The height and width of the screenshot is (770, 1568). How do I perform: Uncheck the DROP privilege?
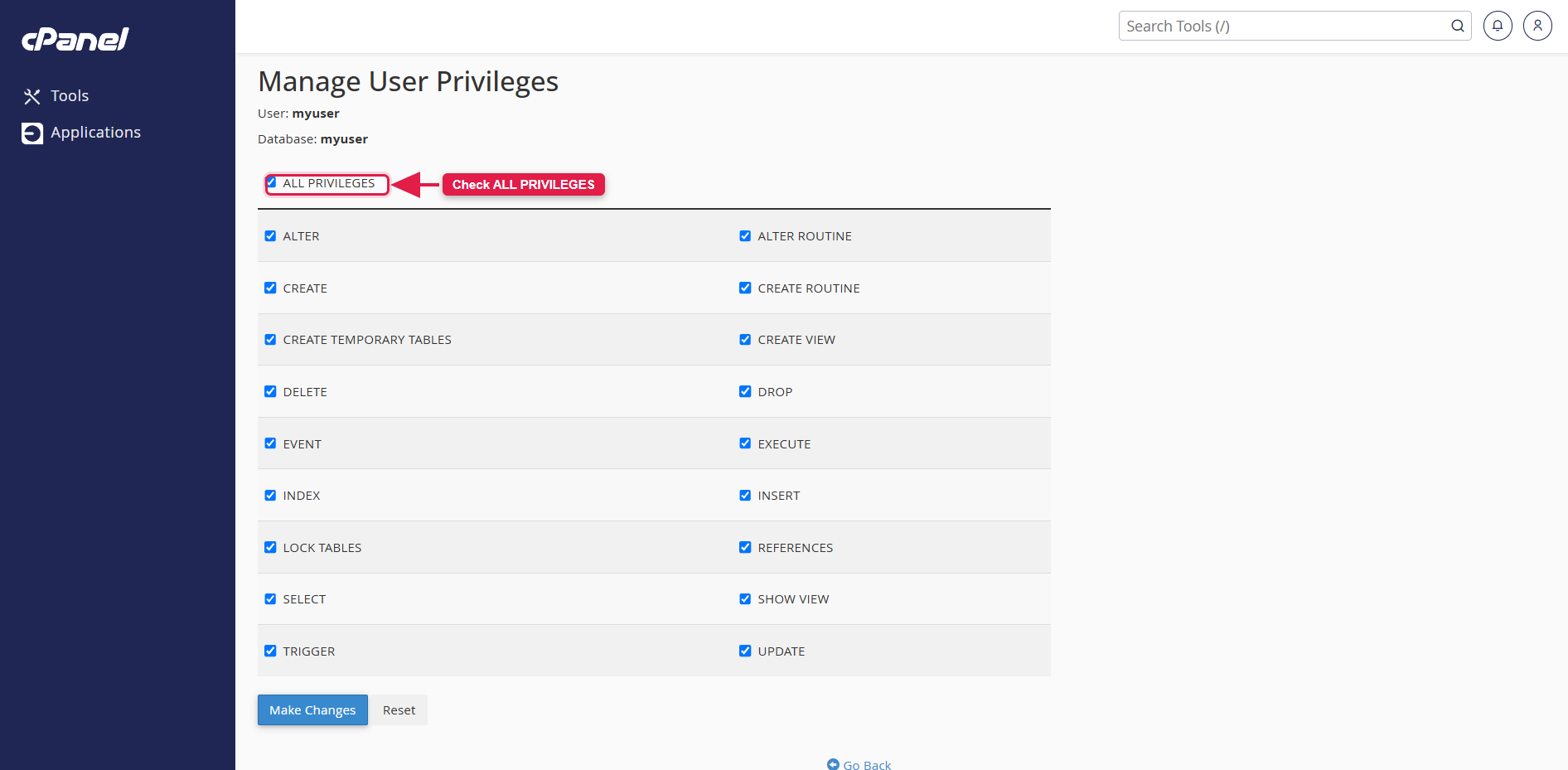745,391
